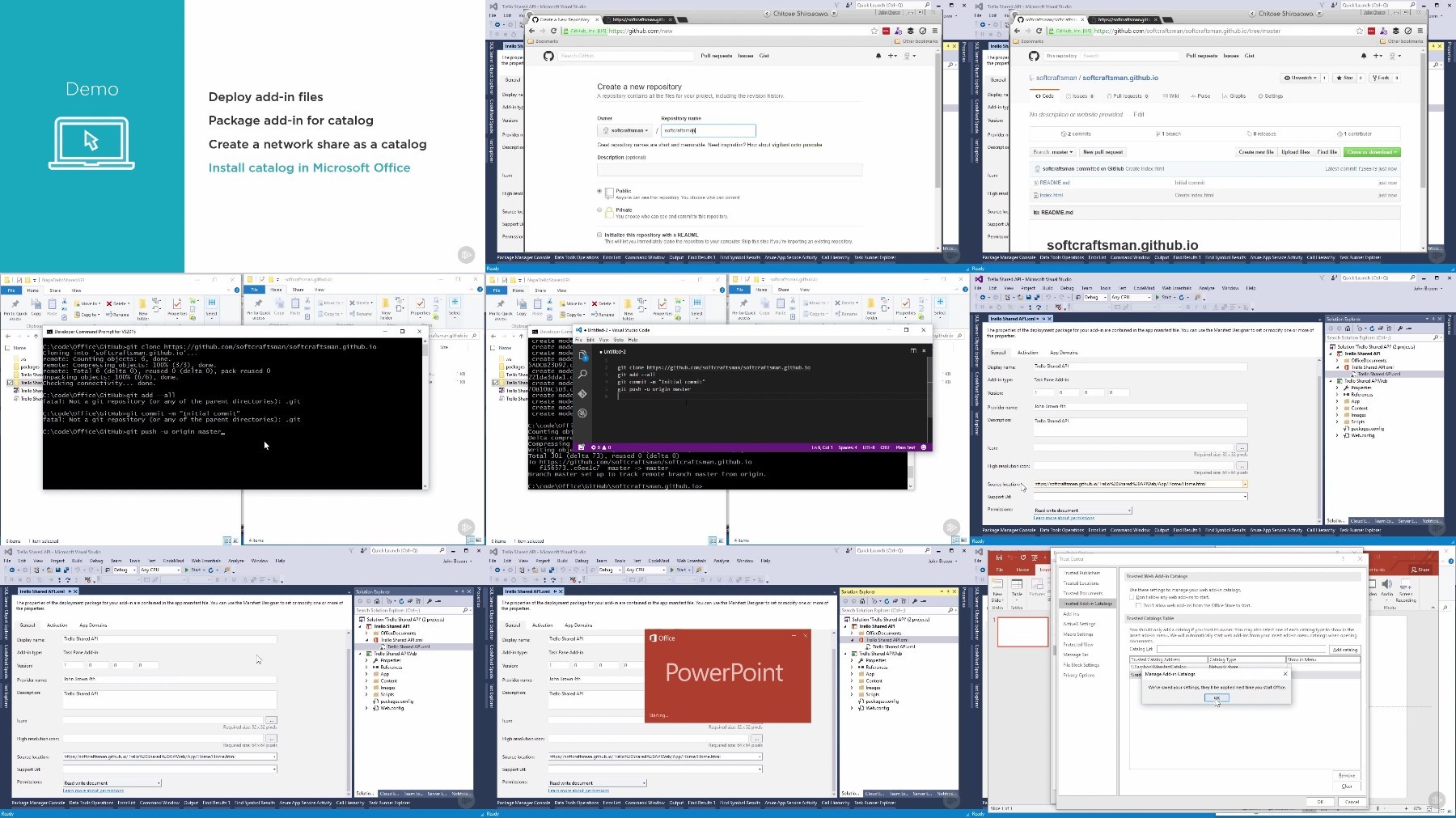
Task: Select Macro Settings in Trust Center list
Action: (1078, 634)
